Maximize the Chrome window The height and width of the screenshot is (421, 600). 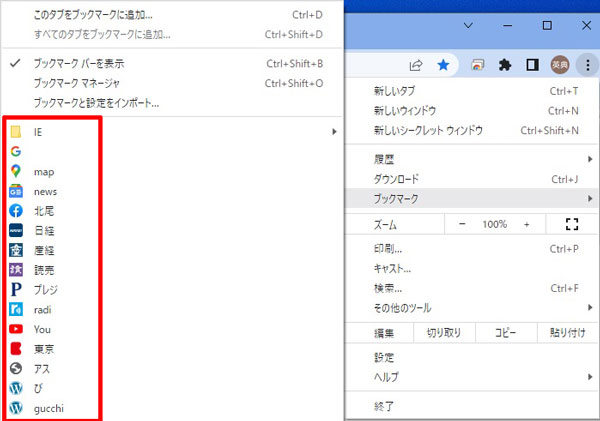pos(547,26)
